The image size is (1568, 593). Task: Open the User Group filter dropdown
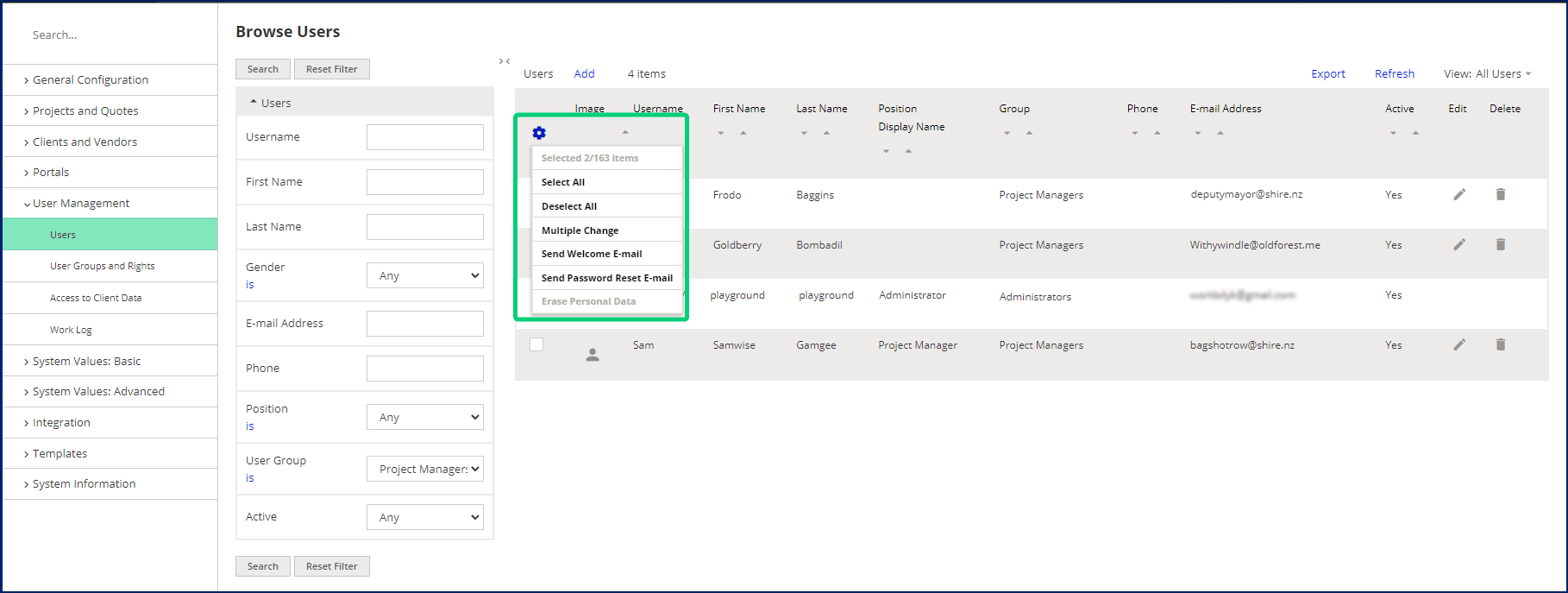tap(425, 469)
